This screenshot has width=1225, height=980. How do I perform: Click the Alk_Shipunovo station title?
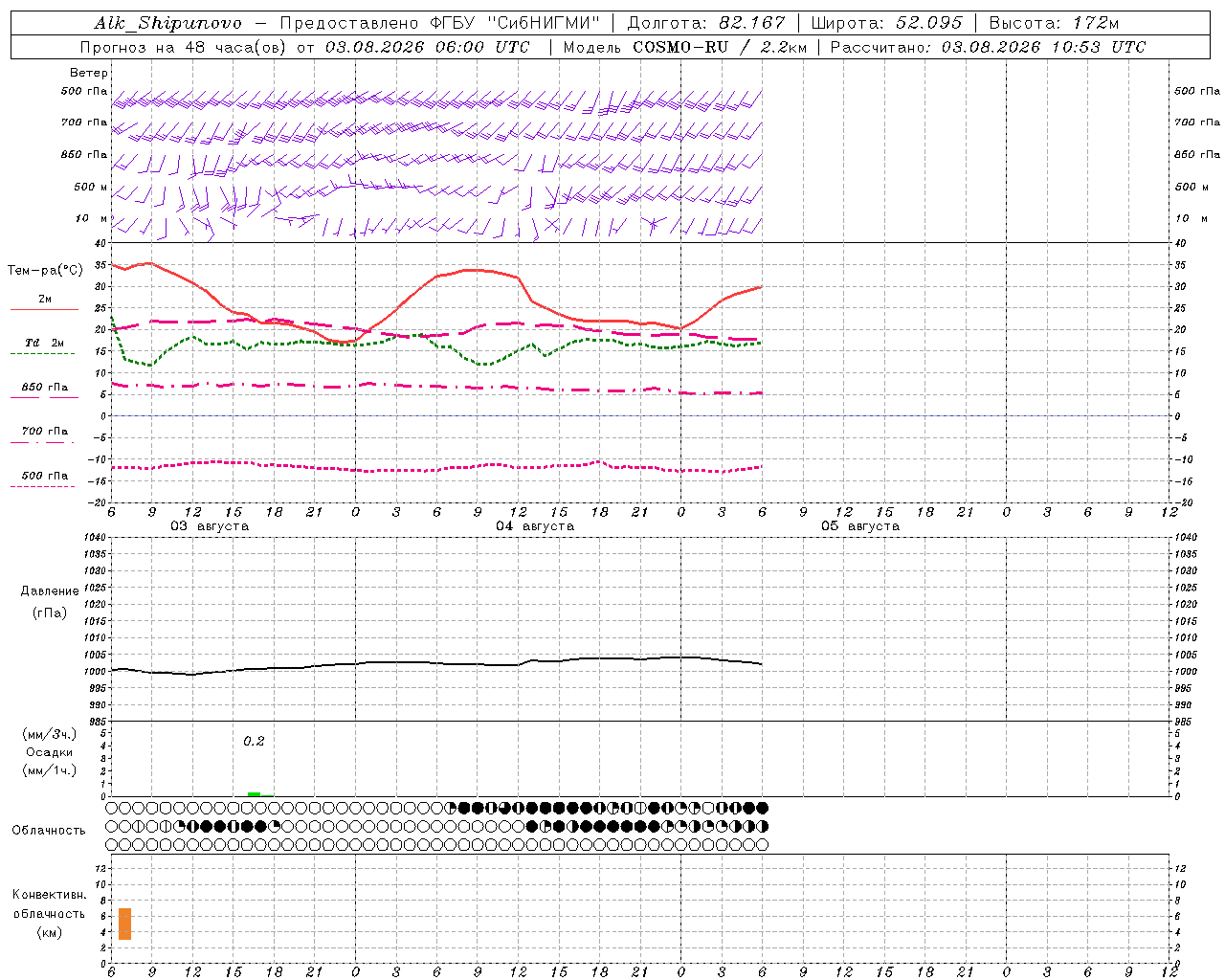(168, 23)
